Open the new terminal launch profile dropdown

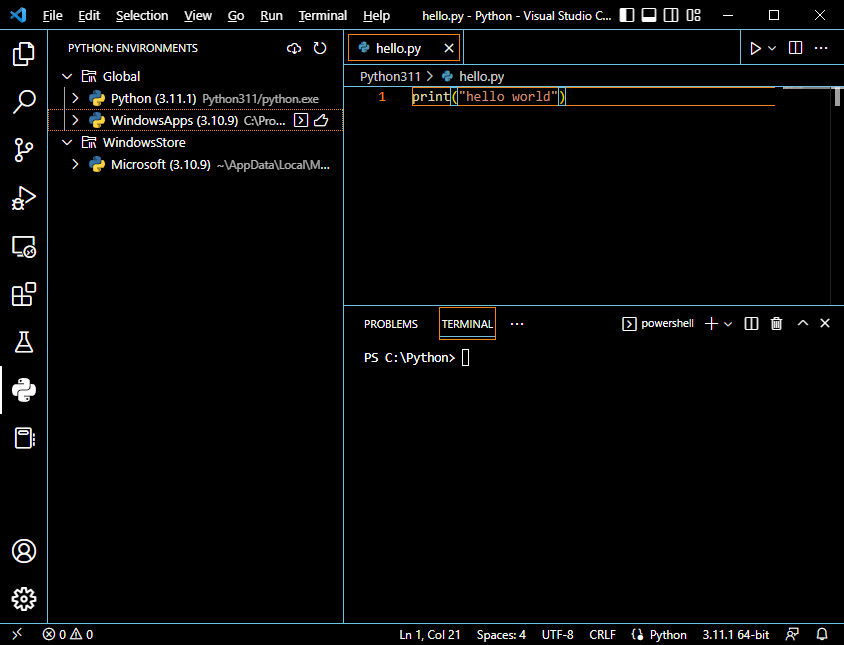(728, 324)
